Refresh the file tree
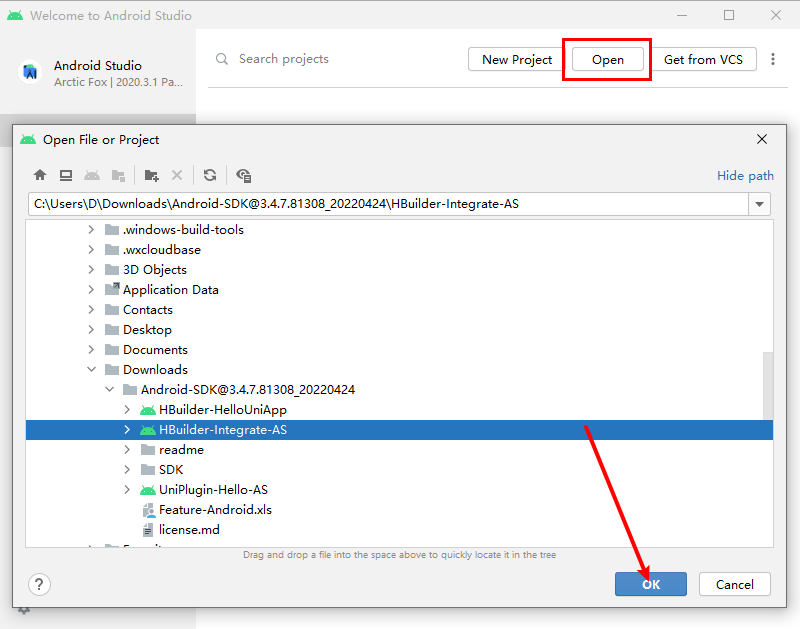Image resolution: width=800 pixels, height=629 pixels. click(x=210, y=175)
